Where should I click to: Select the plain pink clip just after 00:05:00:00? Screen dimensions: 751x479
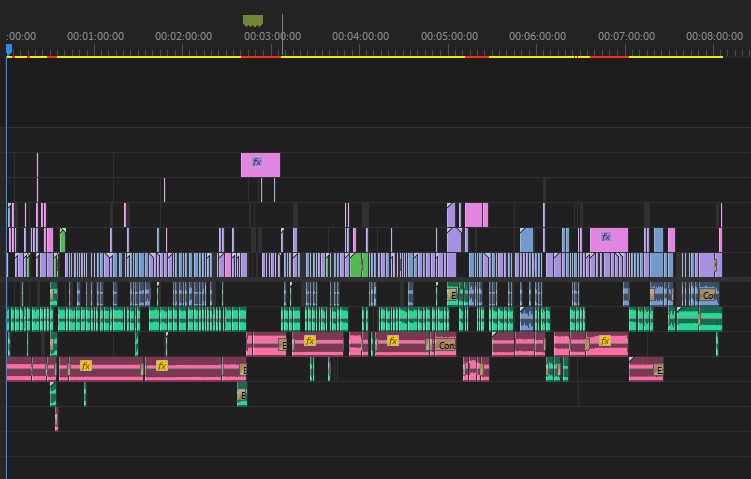[x=476, y=215]
